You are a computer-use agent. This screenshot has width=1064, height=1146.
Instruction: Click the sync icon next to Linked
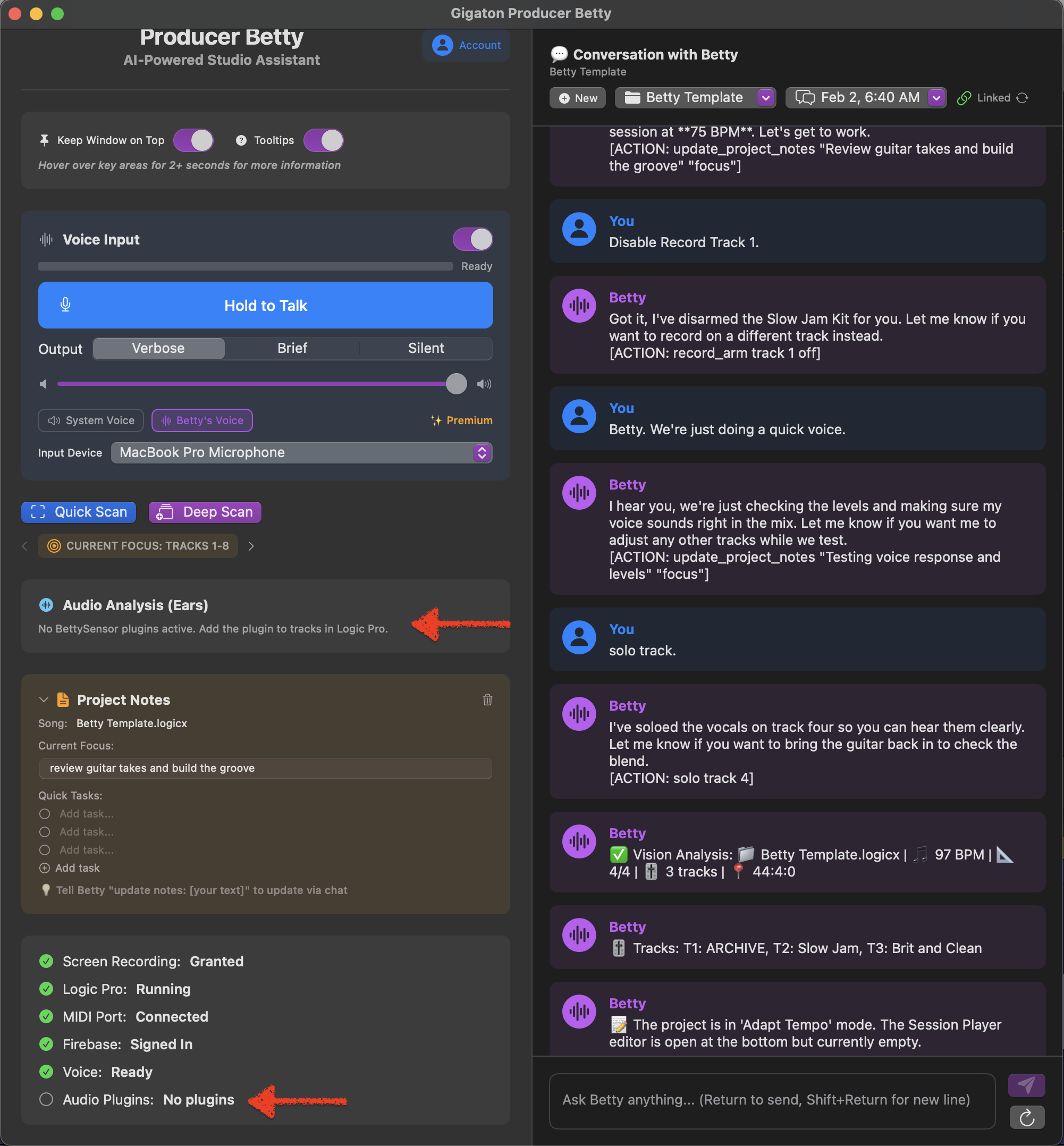(1023, 98)
